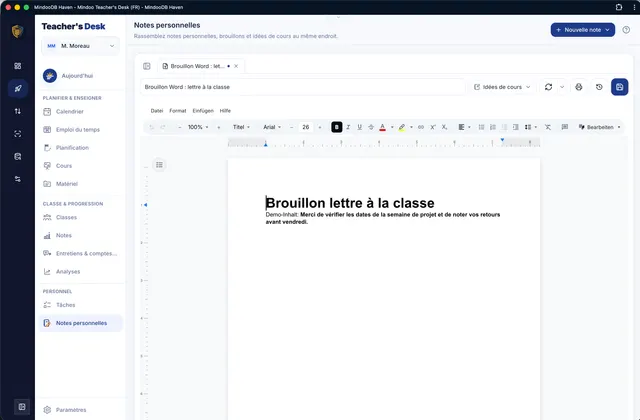The height and width of the screenshot is (420, 640).
Task: Open the Bearbeiten editing mode dropdown
Action: pos(599,127)
